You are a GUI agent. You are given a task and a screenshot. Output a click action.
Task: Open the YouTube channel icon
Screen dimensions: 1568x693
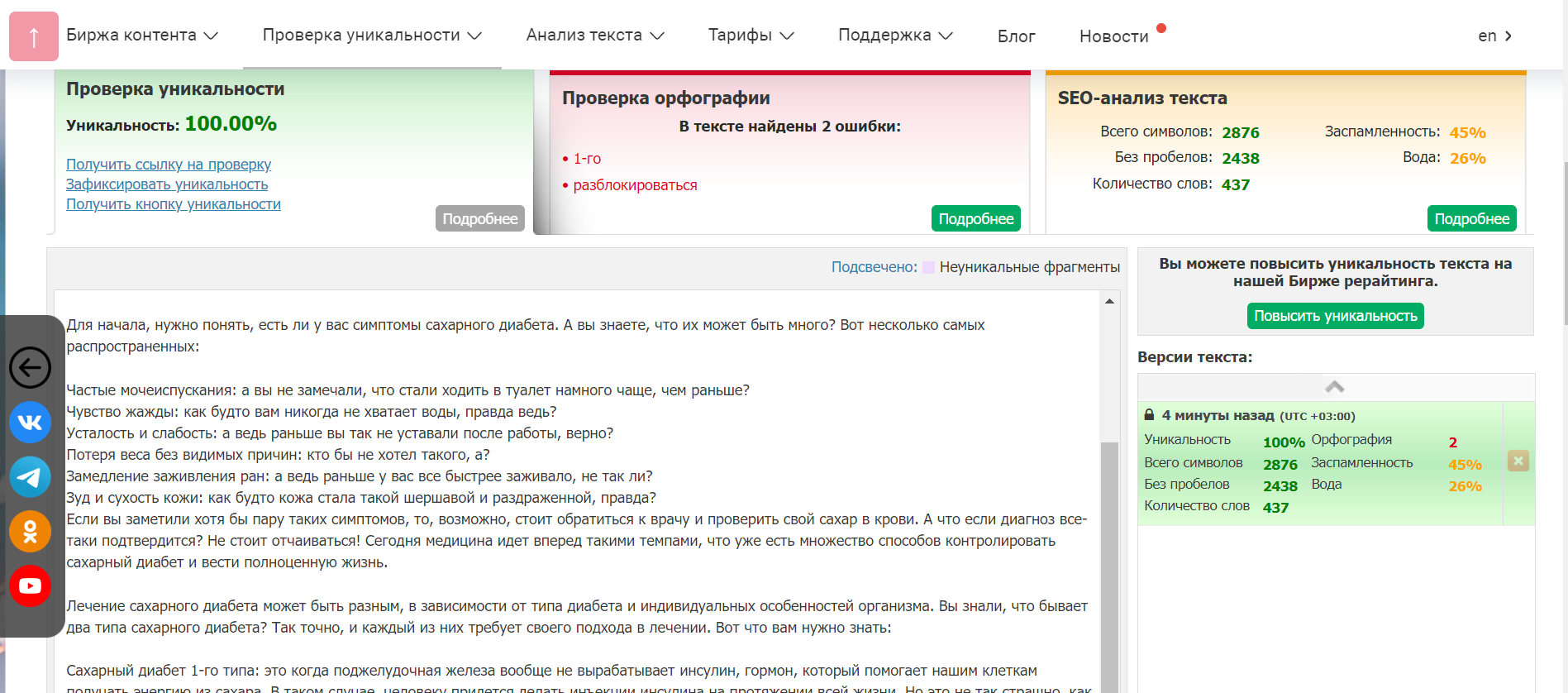click(31, 585)
